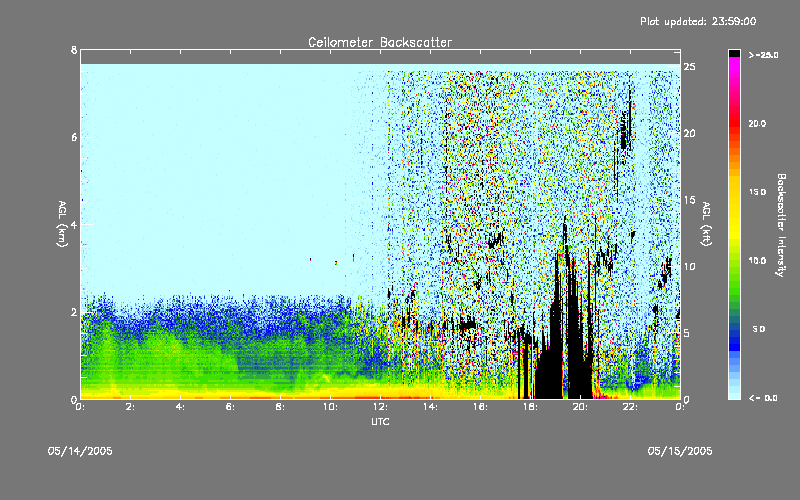800x500 pixels.
Task: Click the '20' kft tick label on right axis
Action: tap(689, 133)
